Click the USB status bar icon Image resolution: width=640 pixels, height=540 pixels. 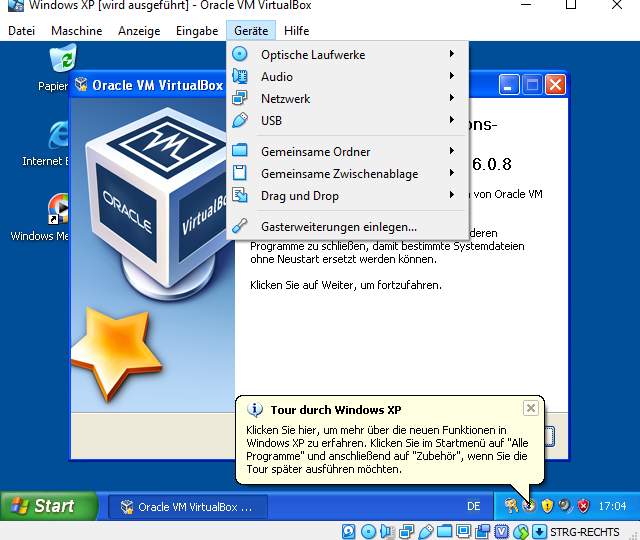(426, 531)
